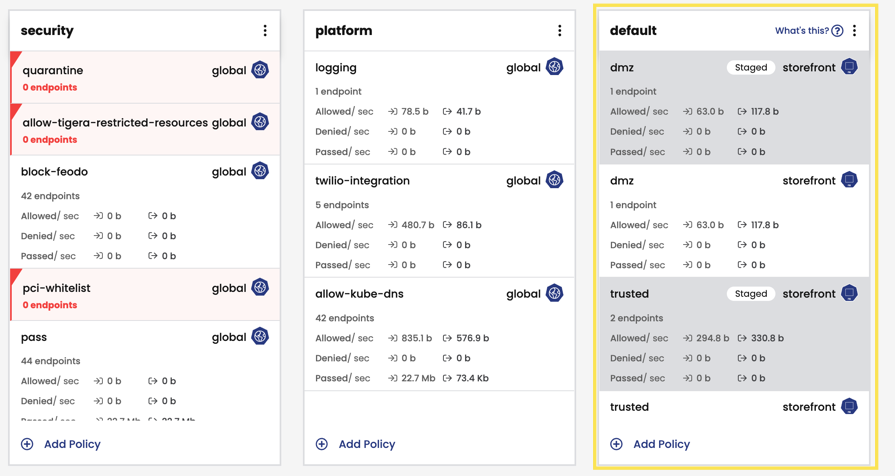Open the platform tier options menu
This screenshot has width=895, height=476.
[559, 31]
